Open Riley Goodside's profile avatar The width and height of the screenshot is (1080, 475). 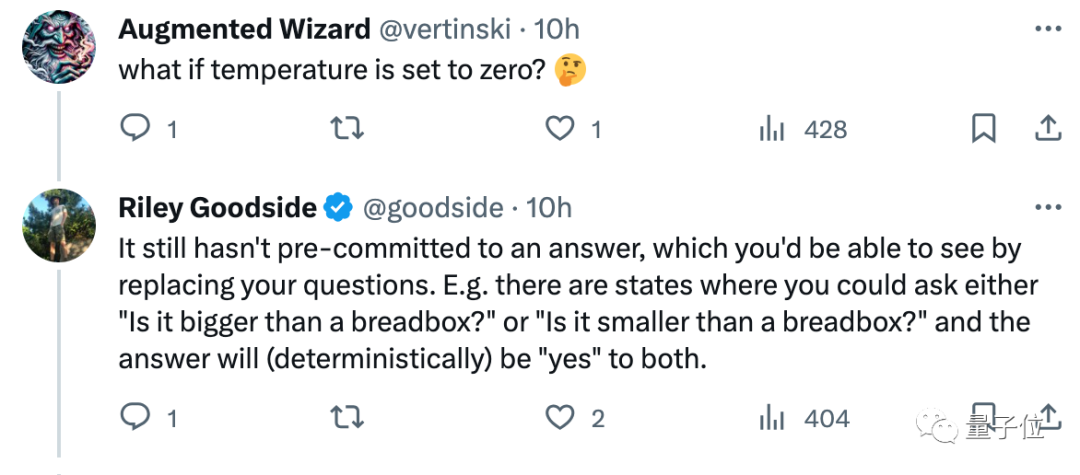[x=57, y=225]
